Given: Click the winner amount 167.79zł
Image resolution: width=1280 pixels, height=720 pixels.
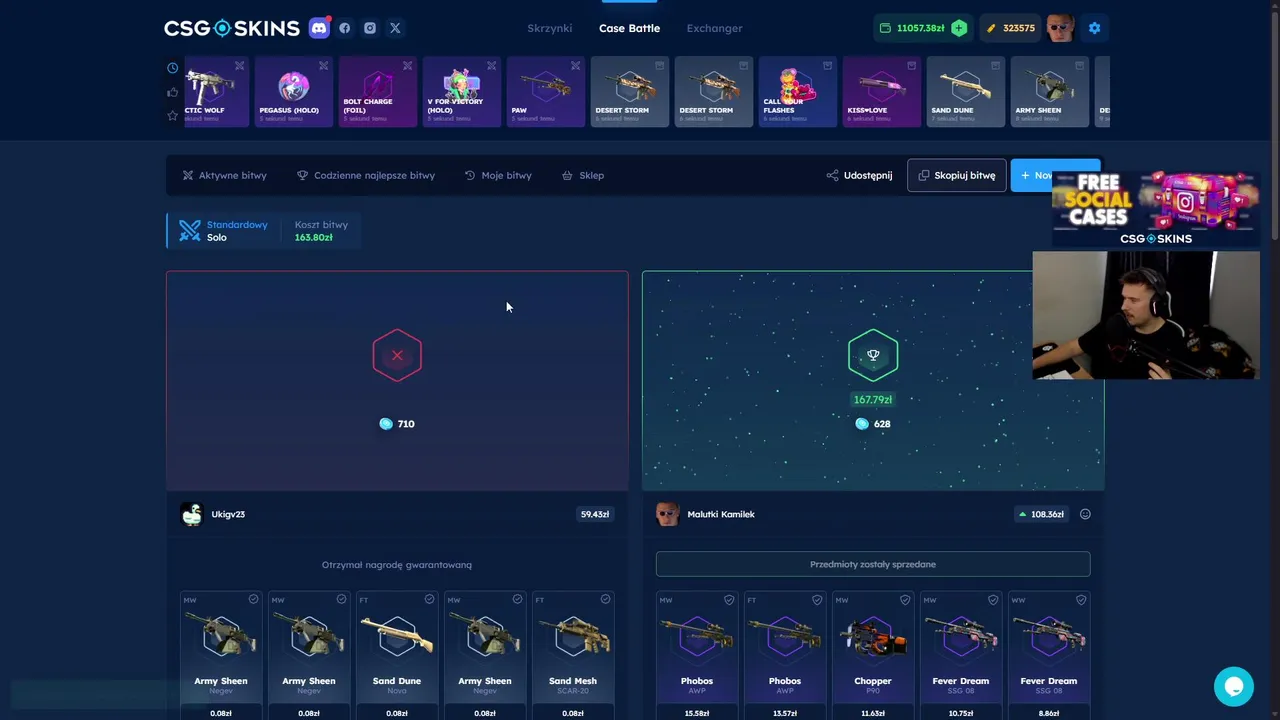Looking at the screenshot, I should (873, 399).
